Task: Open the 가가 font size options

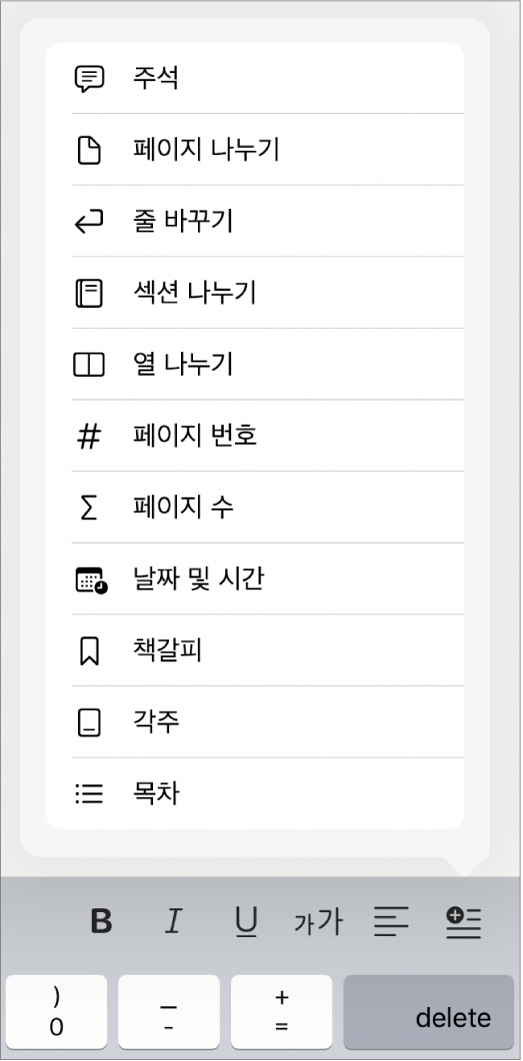Action: 318,922
